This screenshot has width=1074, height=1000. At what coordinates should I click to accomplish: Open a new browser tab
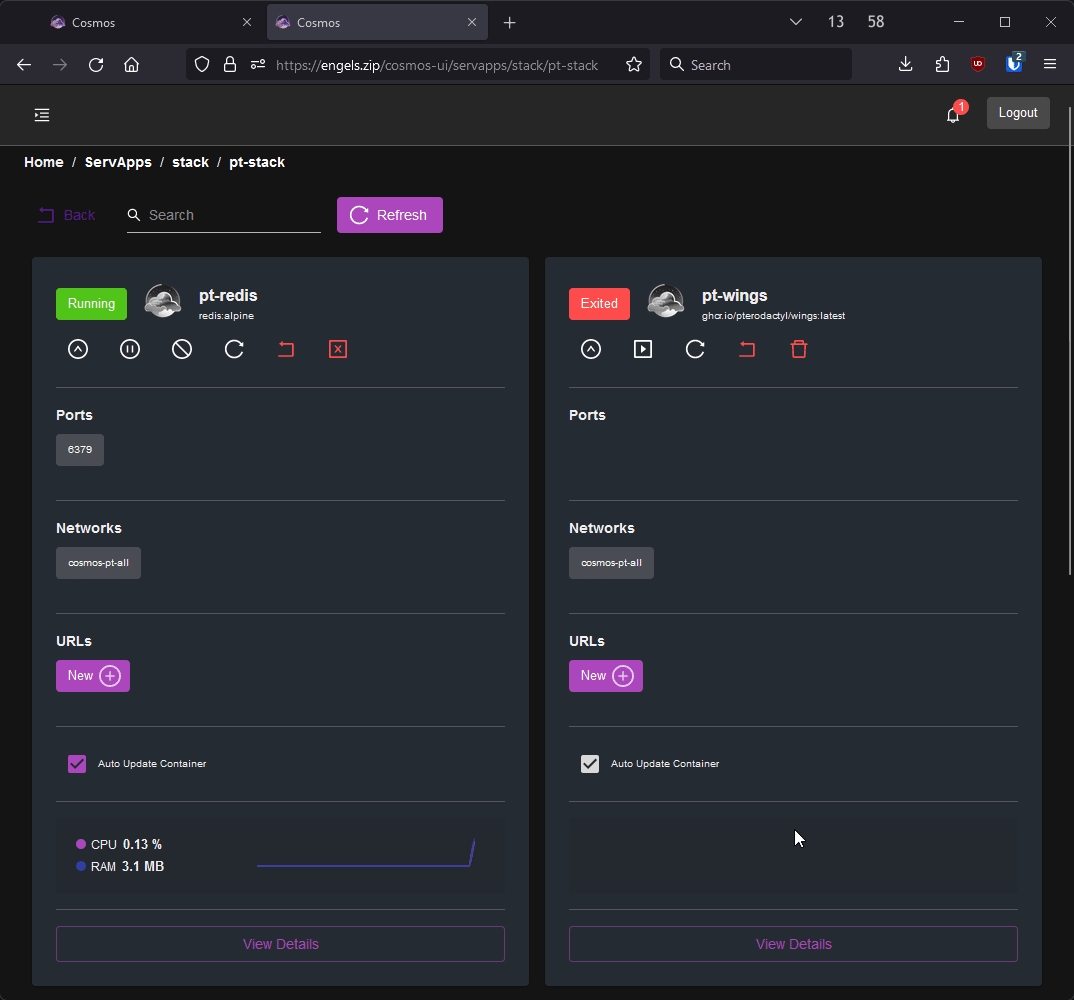pos(510,23)
